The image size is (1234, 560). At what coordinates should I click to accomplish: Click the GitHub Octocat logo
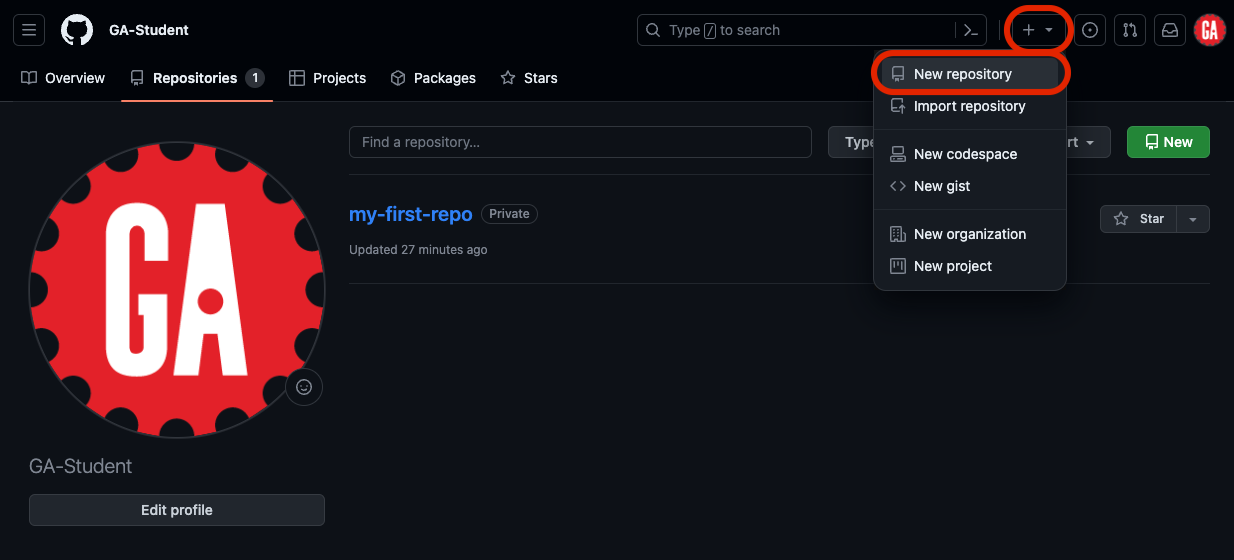pyautogui.click(x=77, y=30)
